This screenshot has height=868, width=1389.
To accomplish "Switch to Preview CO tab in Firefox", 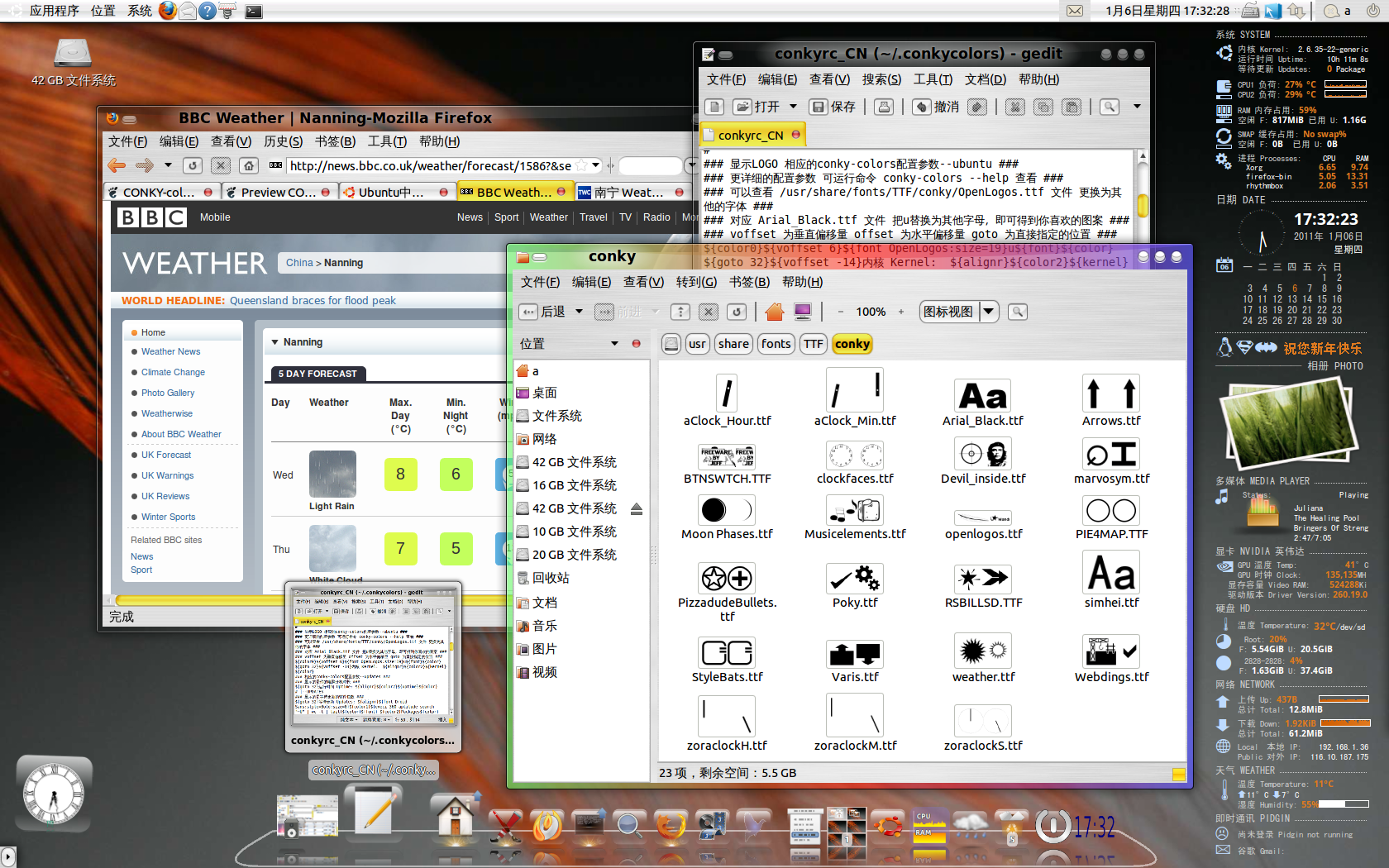I will click(x=278, y=192).
